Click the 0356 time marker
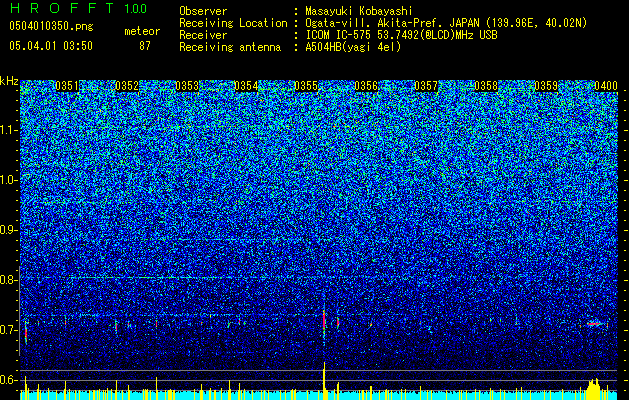This screenshot has width=629, height=400. [x=366, y=86]
